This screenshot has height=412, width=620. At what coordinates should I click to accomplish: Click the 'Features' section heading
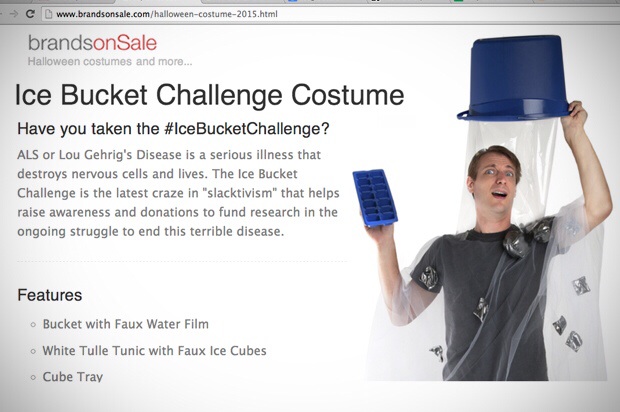(50, 295)
